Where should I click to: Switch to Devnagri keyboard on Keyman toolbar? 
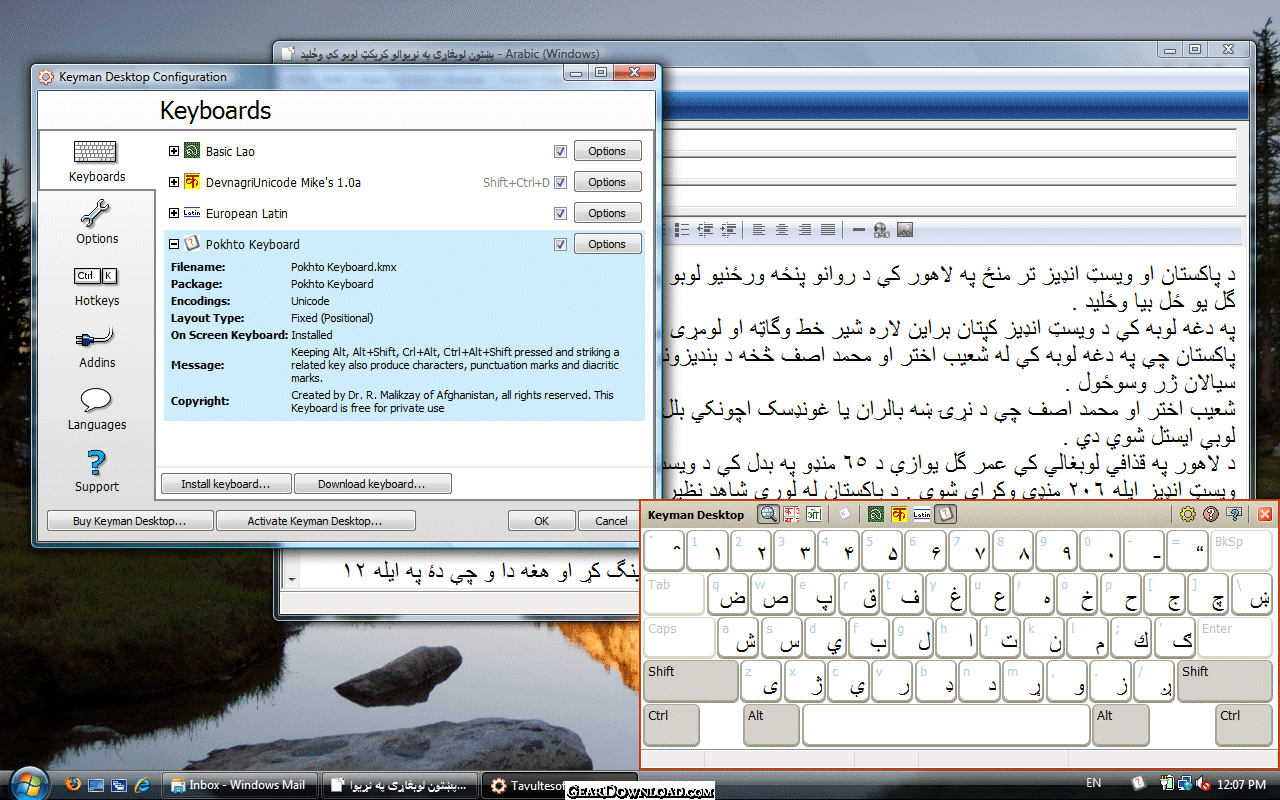point(899,514)
